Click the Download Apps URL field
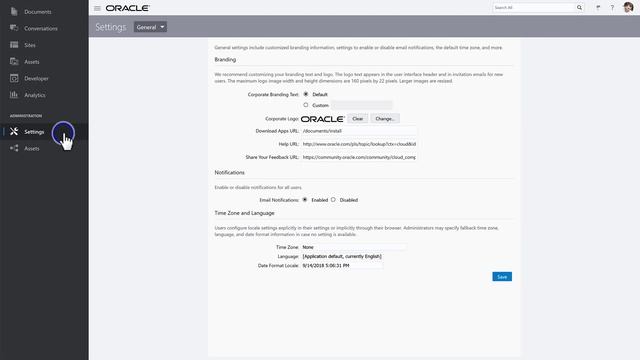The image size is (640, 360). click(x=359, y=131)
